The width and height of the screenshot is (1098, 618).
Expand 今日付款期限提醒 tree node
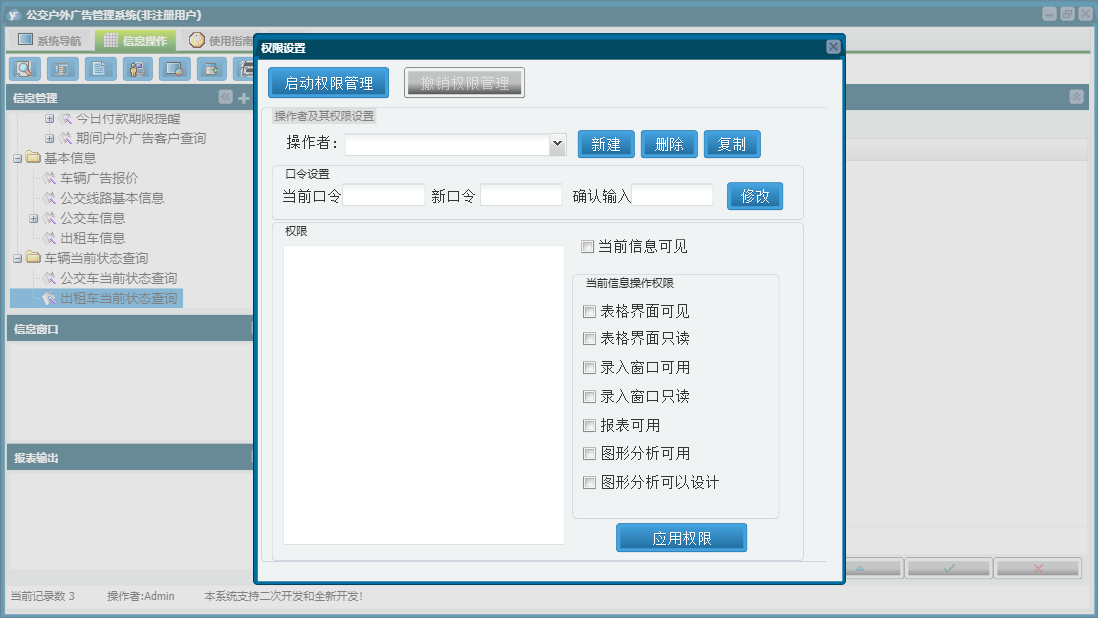(49, 119)
